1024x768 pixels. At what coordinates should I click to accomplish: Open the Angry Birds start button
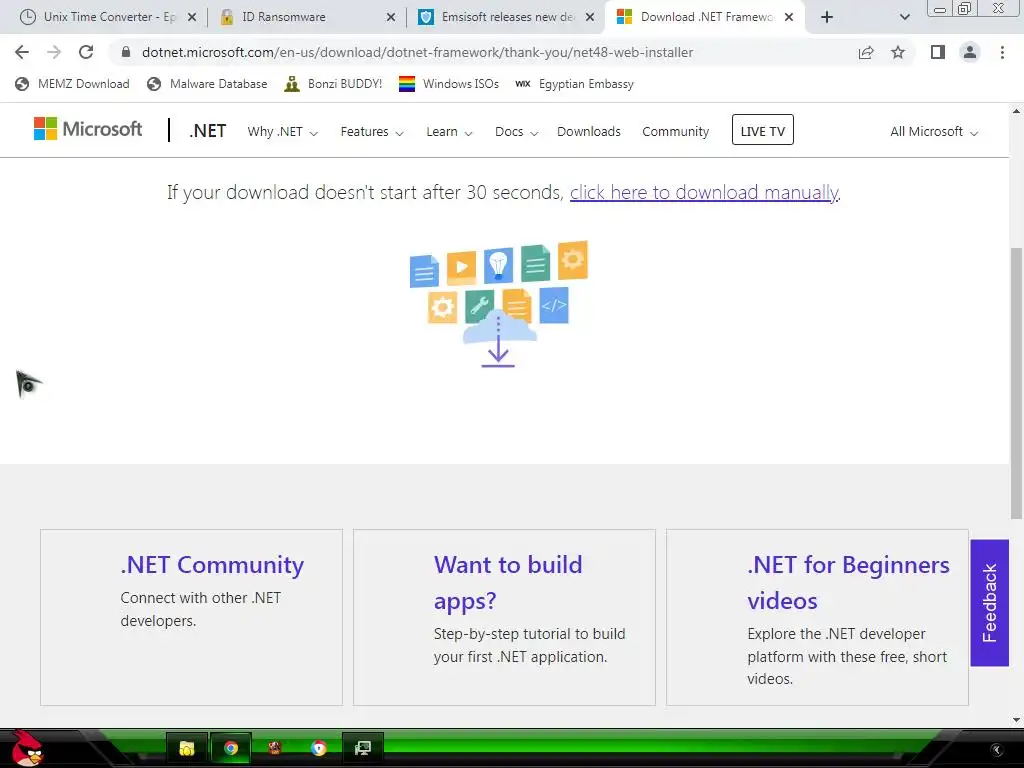coord(27,748)
